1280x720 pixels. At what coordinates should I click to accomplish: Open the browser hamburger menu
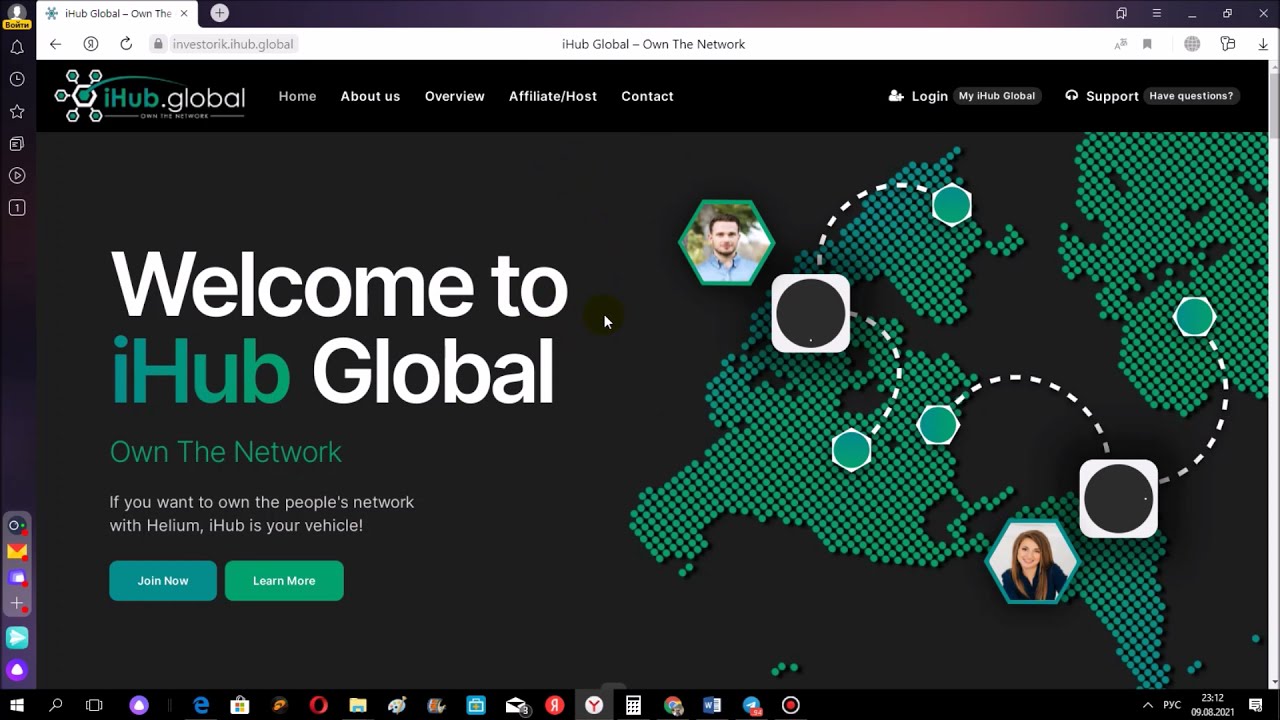[x=1157, y=13]
